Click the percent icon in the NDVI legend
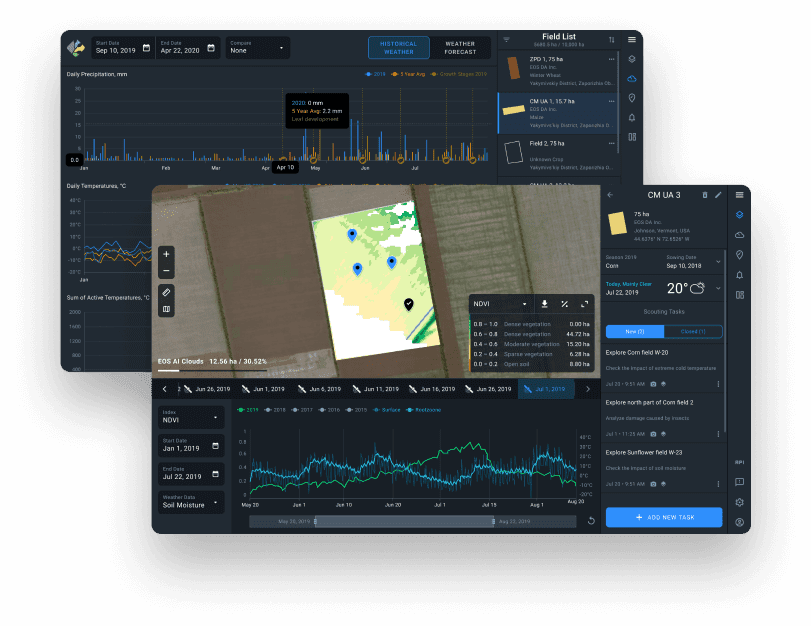 [x=564, y=304]
